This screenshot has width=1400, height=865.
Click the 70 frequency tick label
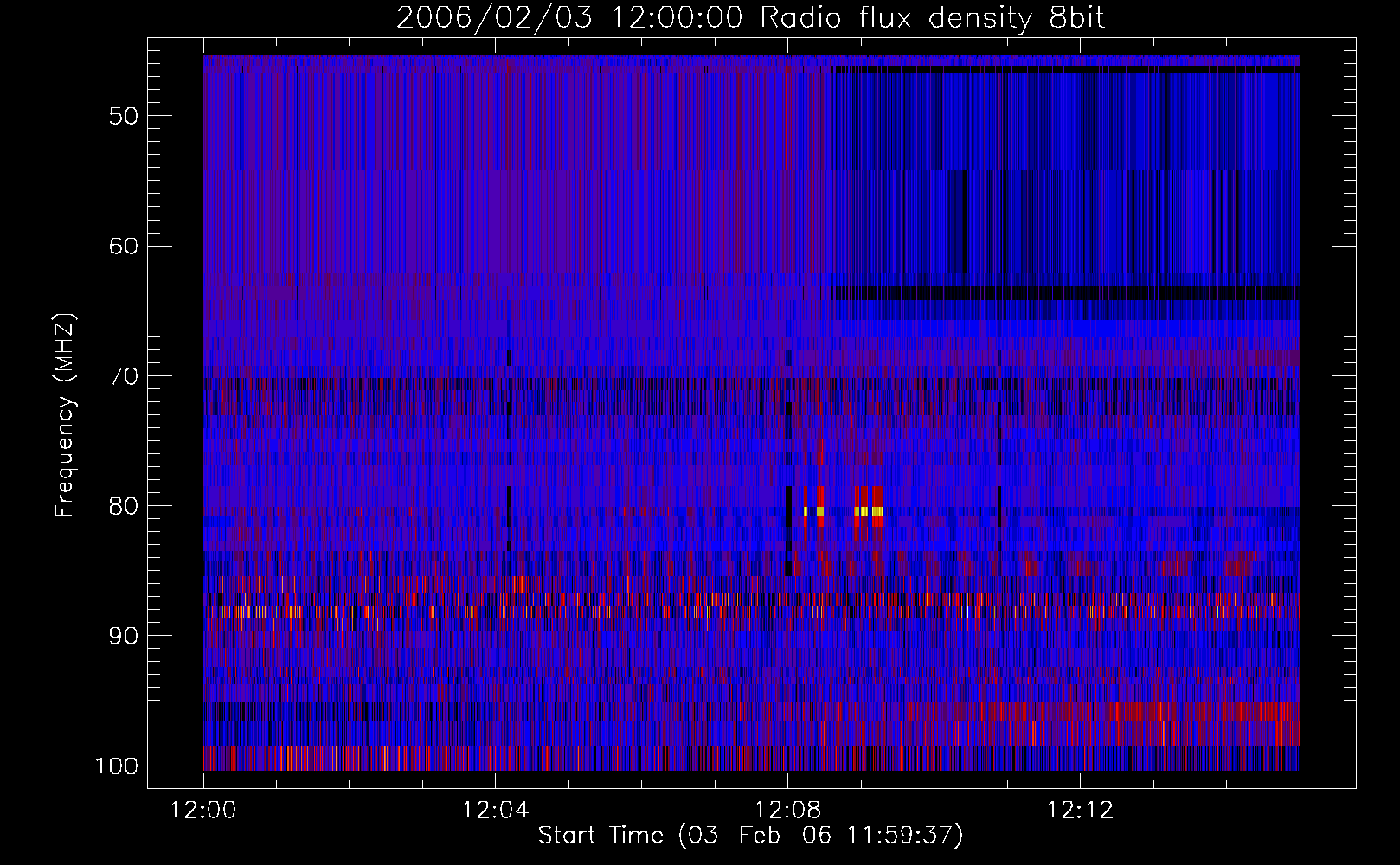[x=124, y=375]
